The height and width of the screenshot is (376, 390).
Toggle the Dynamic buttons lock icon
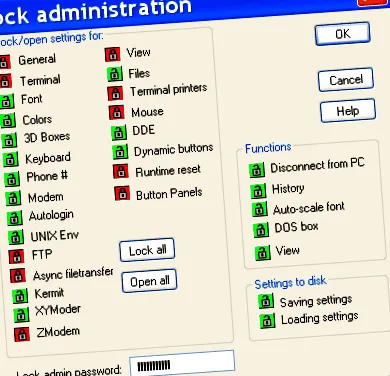(120, 152)
